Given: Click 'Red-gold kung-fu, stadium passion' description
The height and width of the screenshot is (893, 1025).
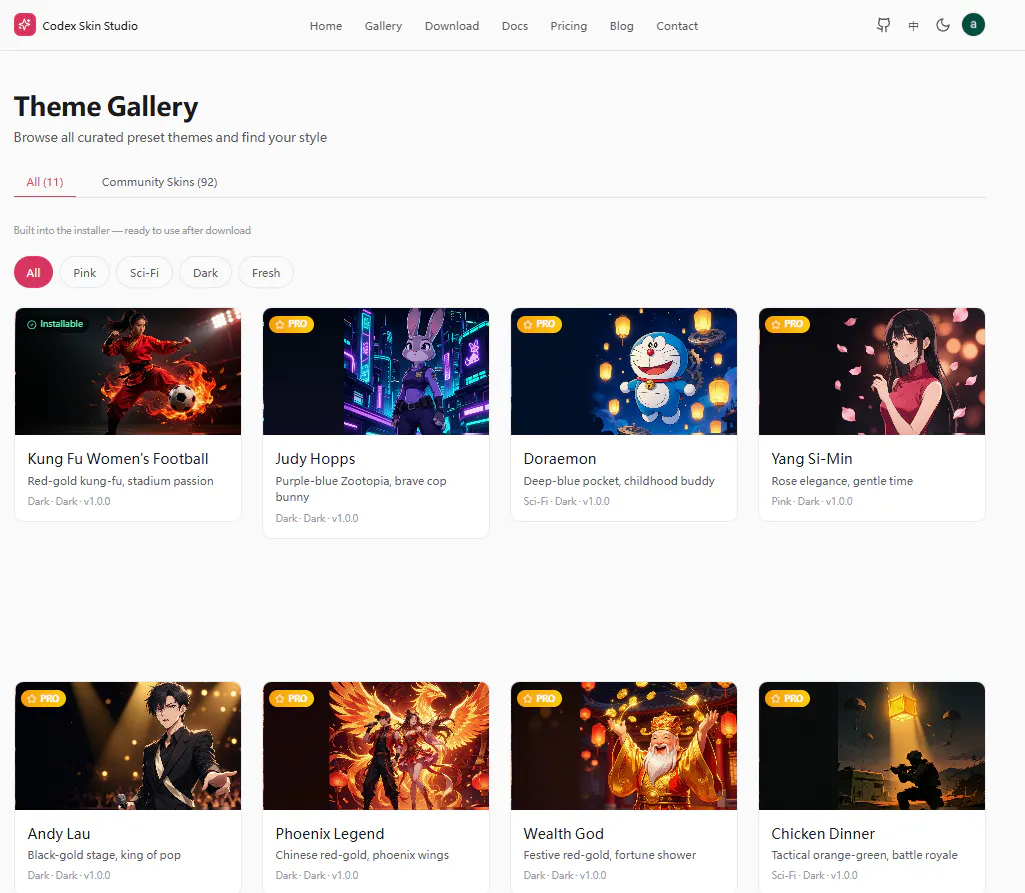Looking at the screenshot, I should 120,480.
